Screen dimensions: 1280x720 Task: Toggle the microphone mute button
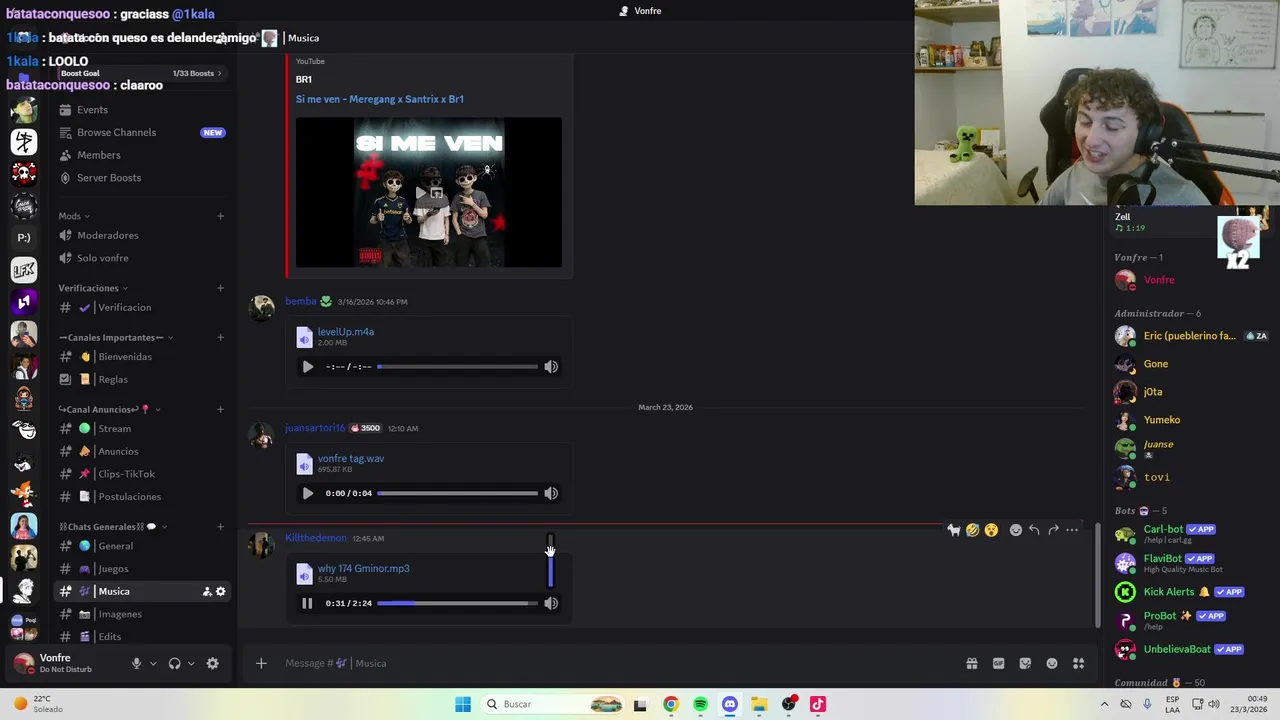click(136, 663)
